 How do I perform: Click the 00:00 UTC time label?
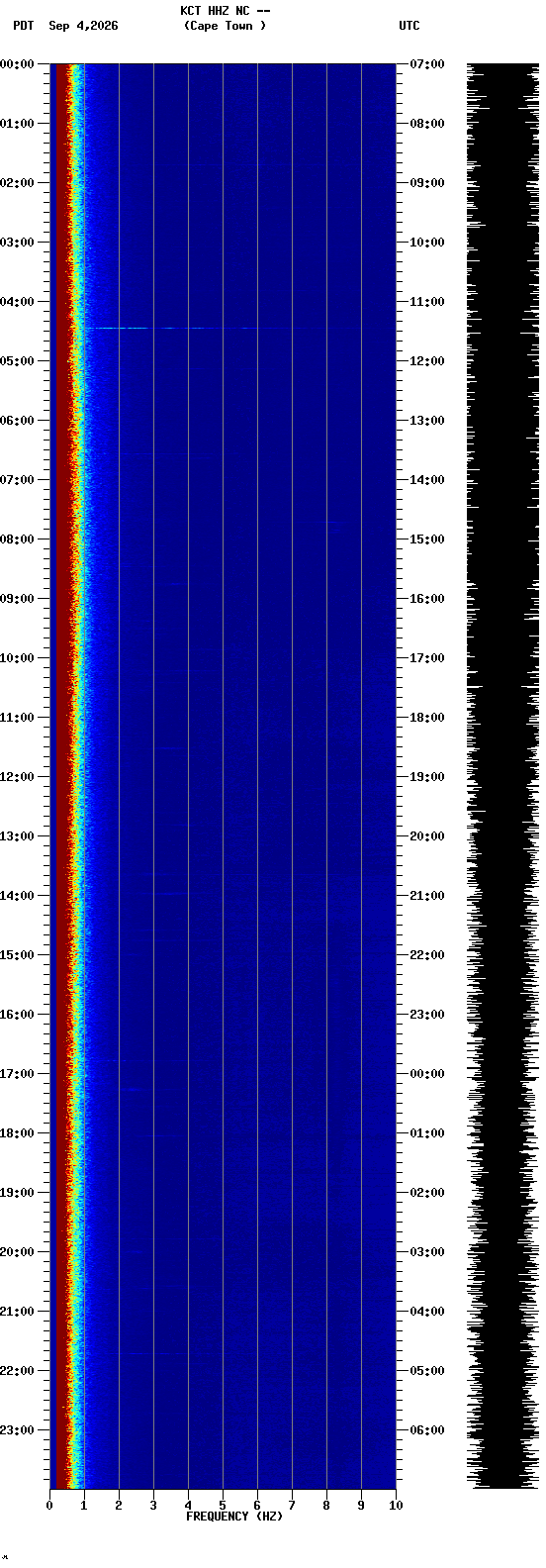427,1074
